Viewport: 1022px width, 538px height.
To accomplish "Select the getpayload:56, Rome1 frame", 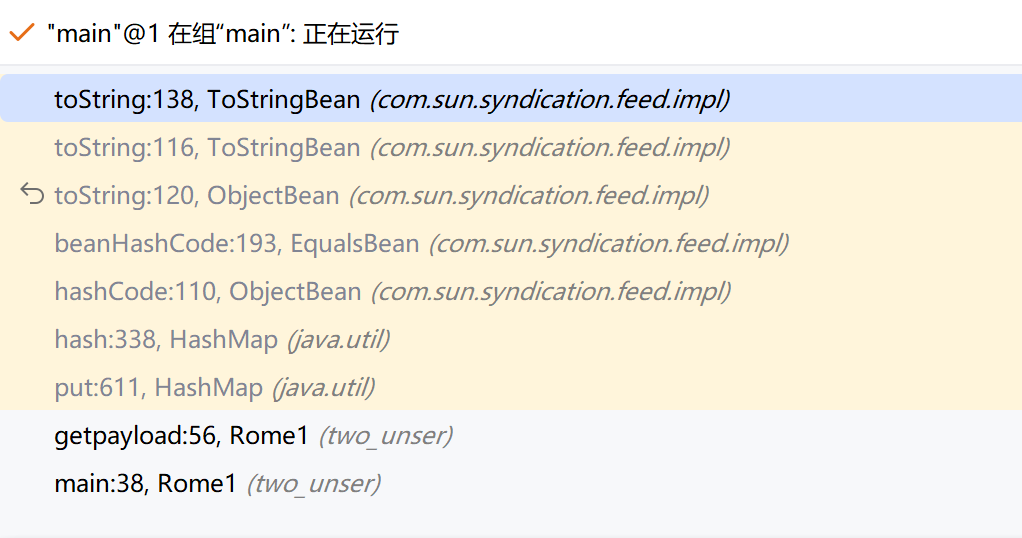I will pyautogui.click(x=180, y=436).
